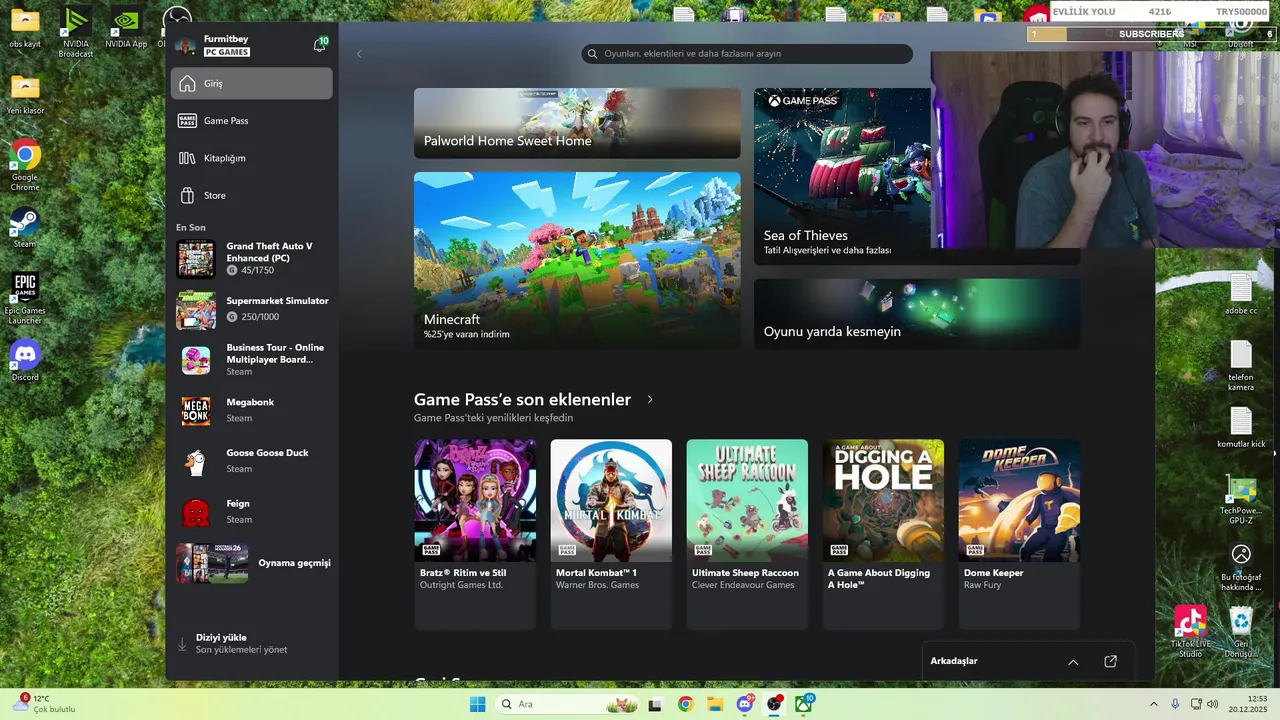Open OBS Studio from the taskbar
Viewport: 1280px width, 720px height.
point(774,704)
